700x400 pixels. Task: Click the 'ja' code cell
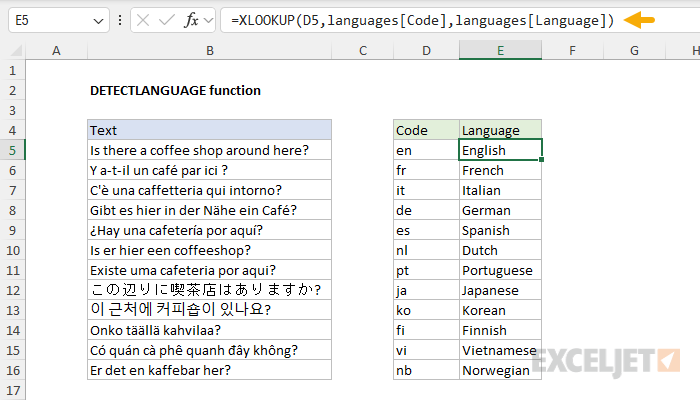426,290
